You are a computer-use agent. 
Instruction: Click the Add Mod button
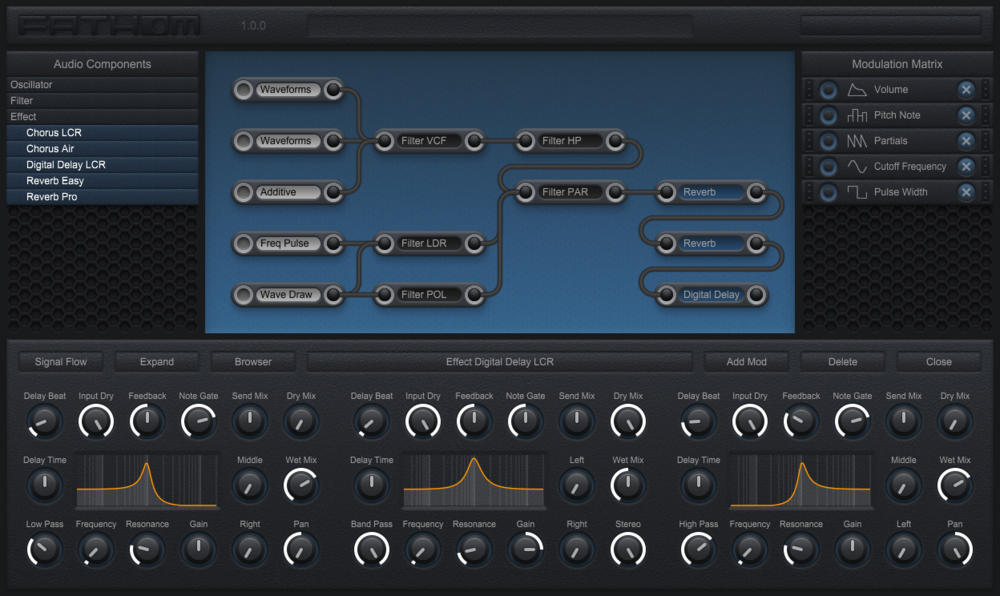[746, 361]
